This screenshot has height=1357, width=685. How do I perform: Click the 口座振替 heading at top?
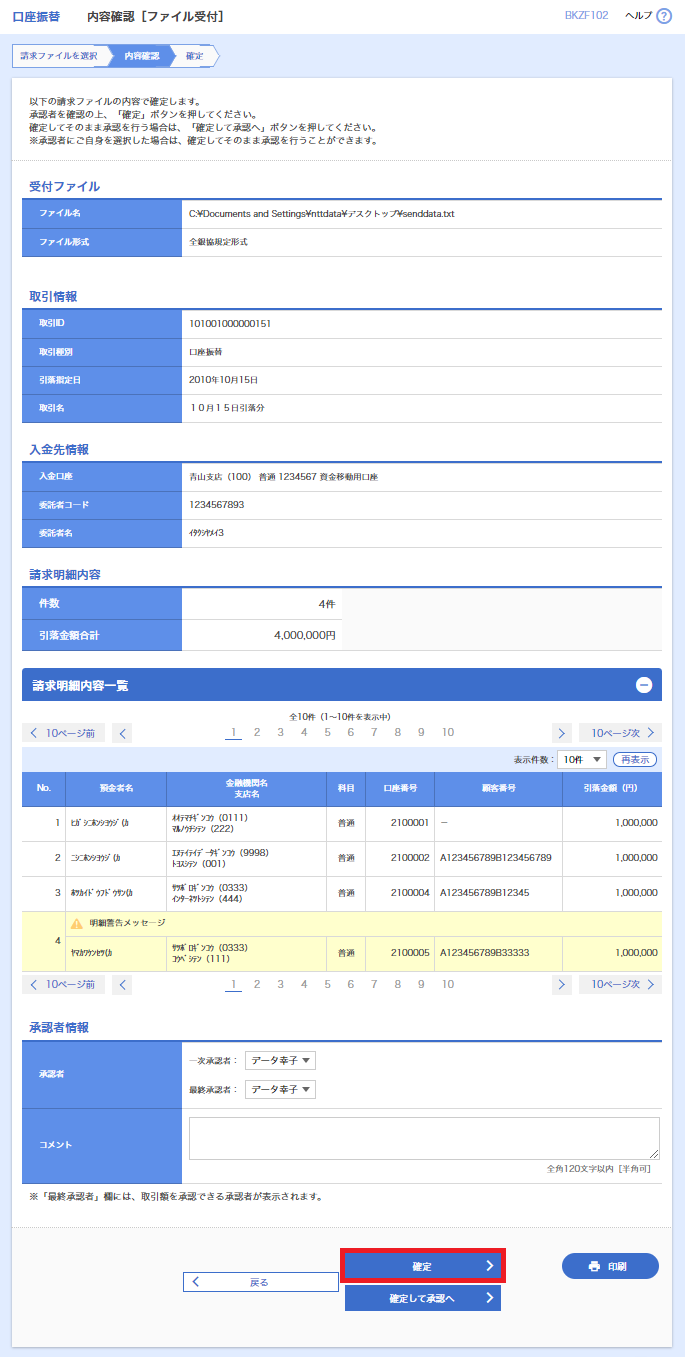pyautogui.click(x=35, y=16)
